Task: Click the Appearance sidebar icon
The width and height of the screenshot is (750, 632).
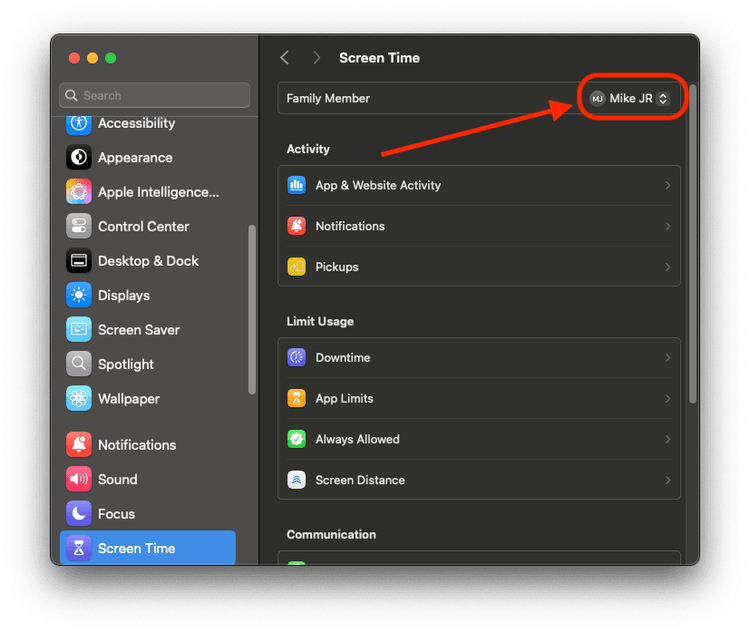Action: click(79, 157)
